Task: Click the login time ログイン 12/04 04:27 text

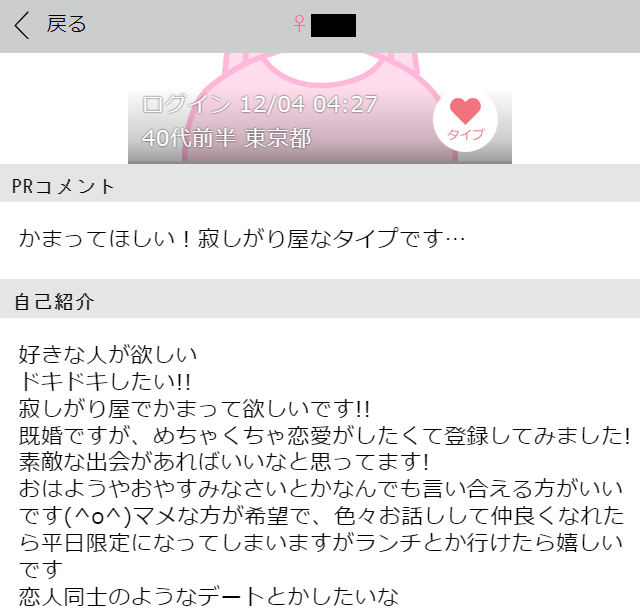Action: pos(260,104)
